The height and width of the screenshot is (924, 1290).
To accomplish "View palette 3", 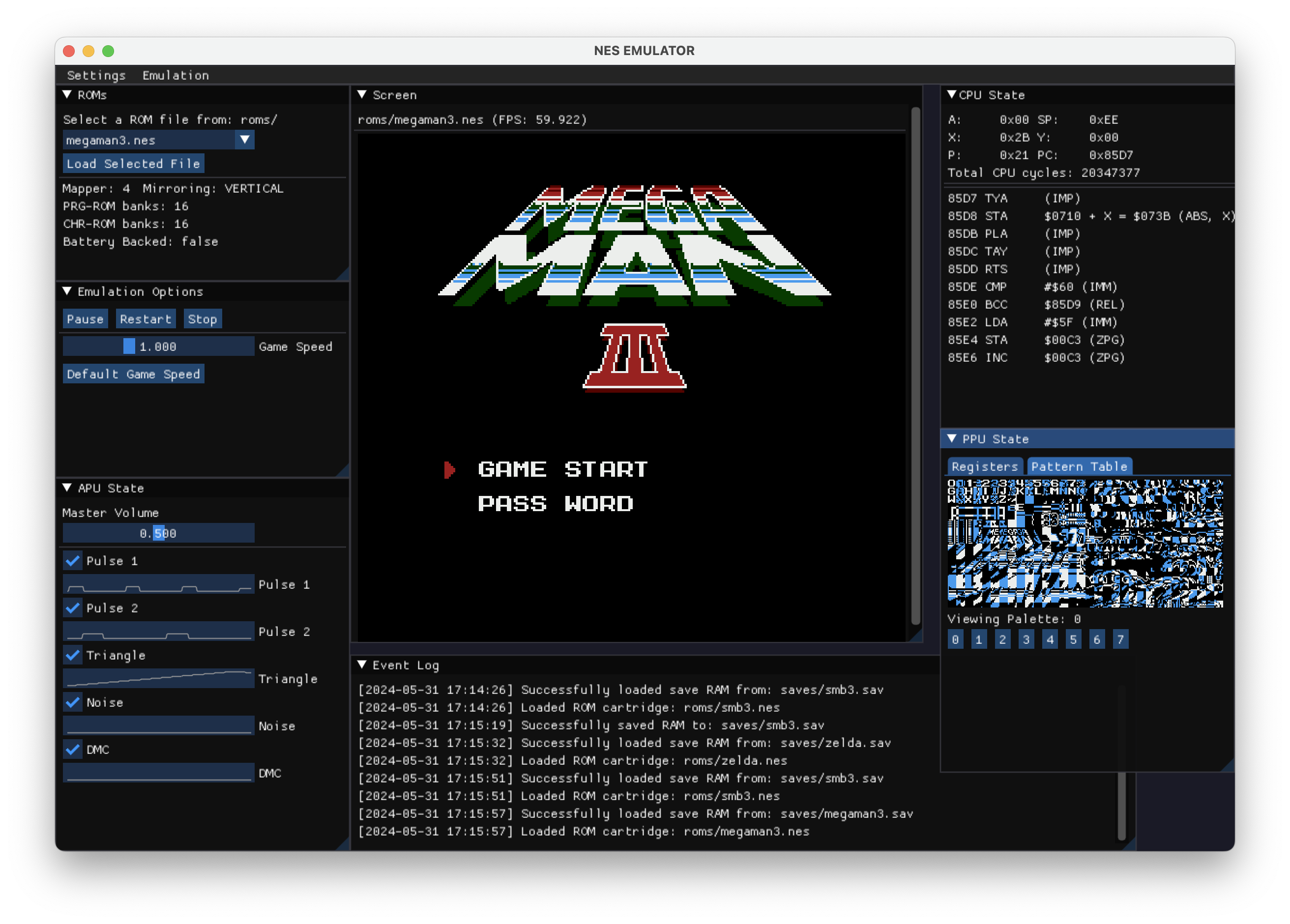I will (1026, 639).
